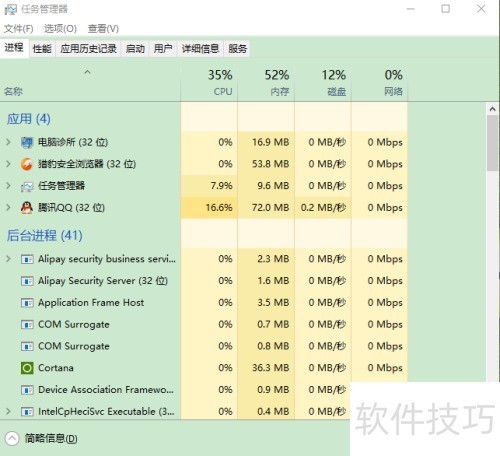This screenshot has width=500, height=456.
Task: Click the 简略信息(D) link
Action: coord(51,439)
